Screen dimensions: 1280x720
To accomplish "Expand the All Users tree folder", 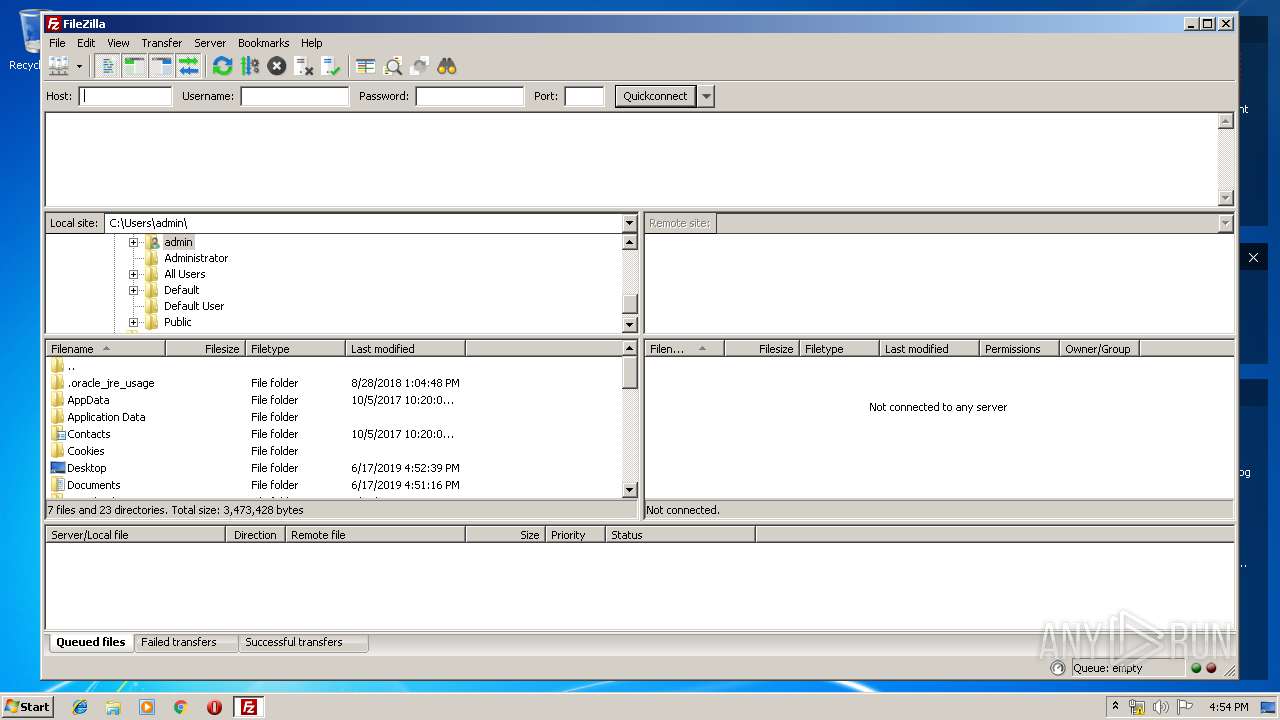I will tap(133, 274).
